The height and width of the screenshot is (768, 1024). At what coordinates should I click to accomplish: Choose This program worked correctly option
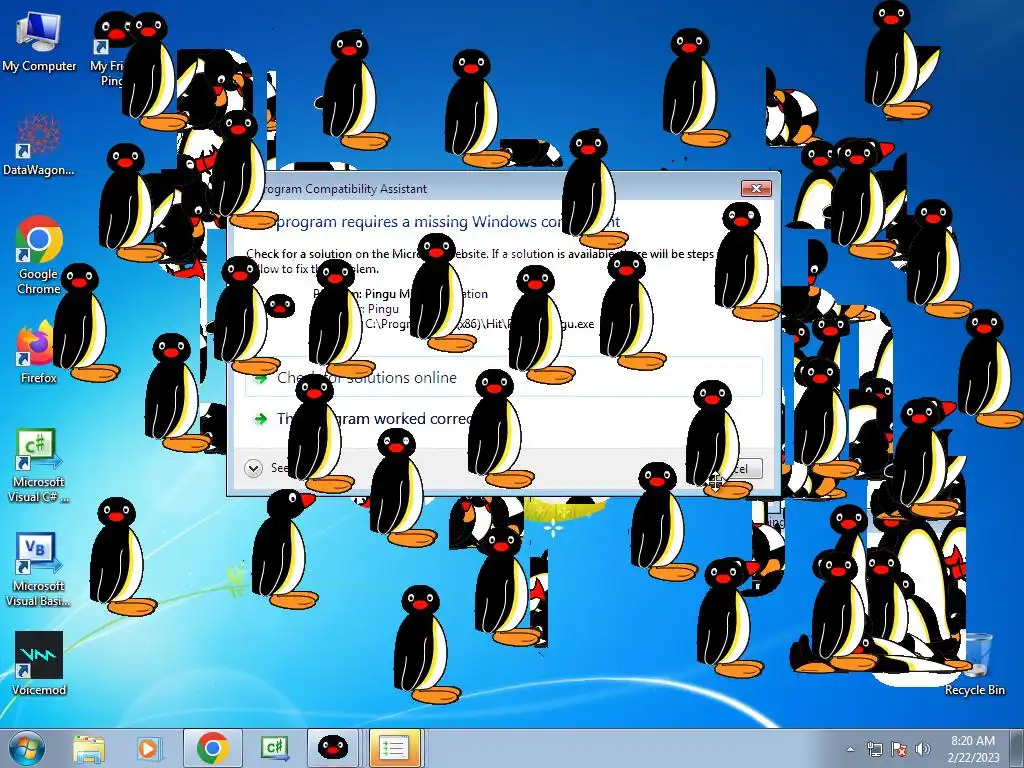click(x=504, y=419)
